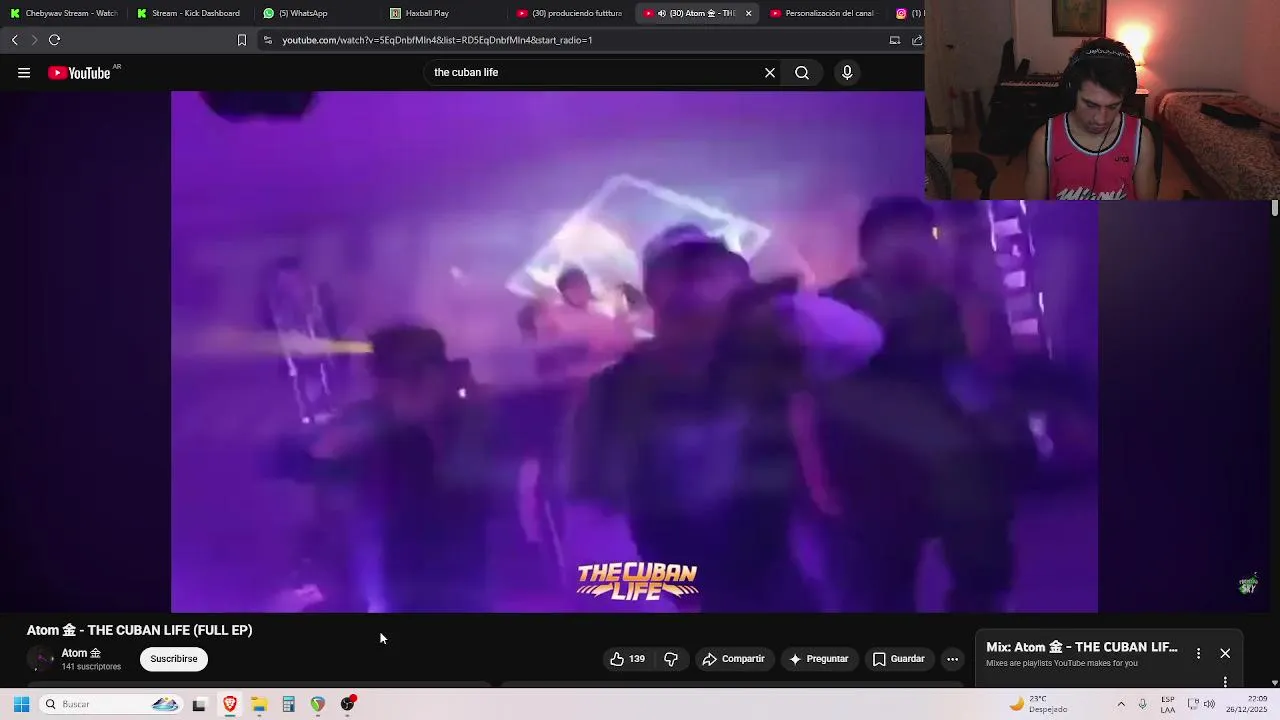Bookmark this page in the address bar
Viewport: 1280px width, 720px height.
click(x=241, y=40)
